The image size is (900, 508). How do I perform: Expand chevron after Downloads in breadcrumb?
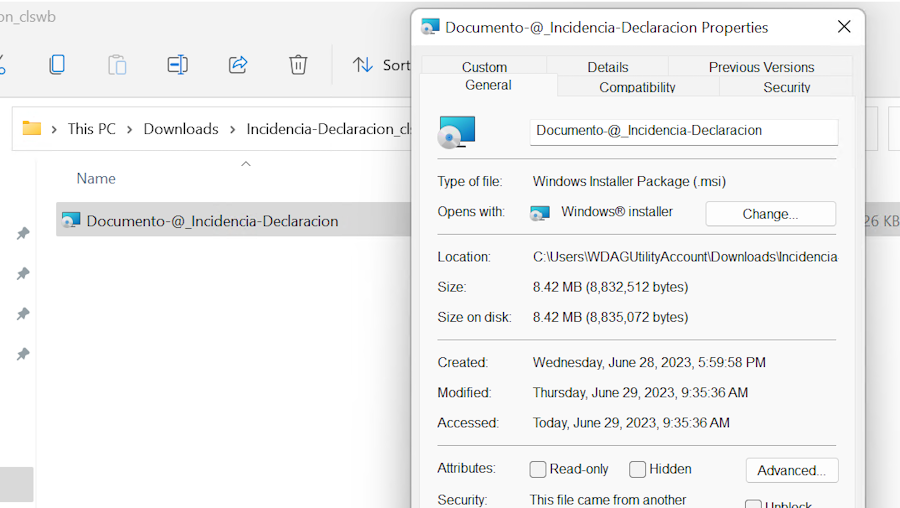coord(232,129)
